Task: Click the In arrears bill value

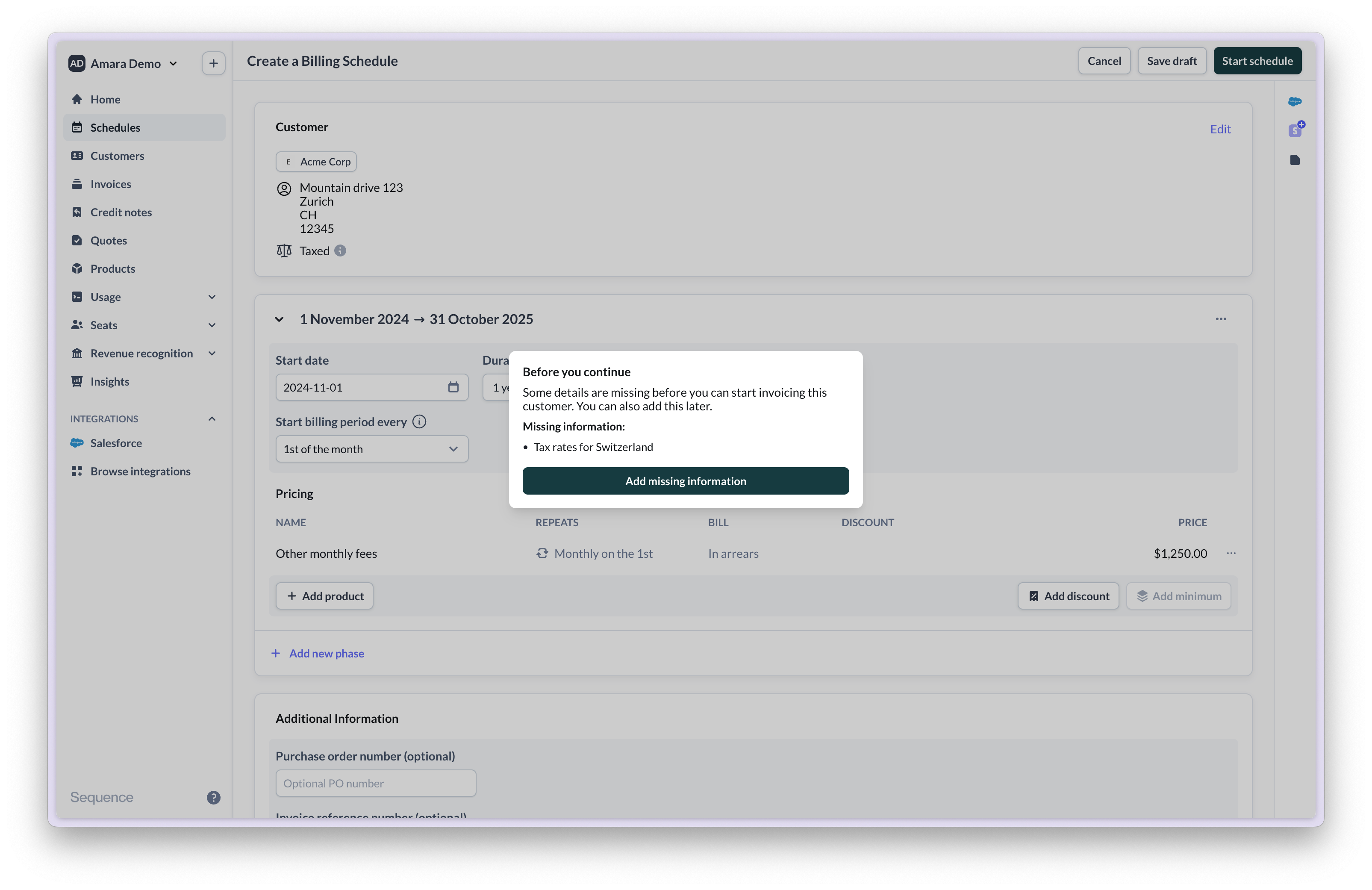Action: [733, 554]
